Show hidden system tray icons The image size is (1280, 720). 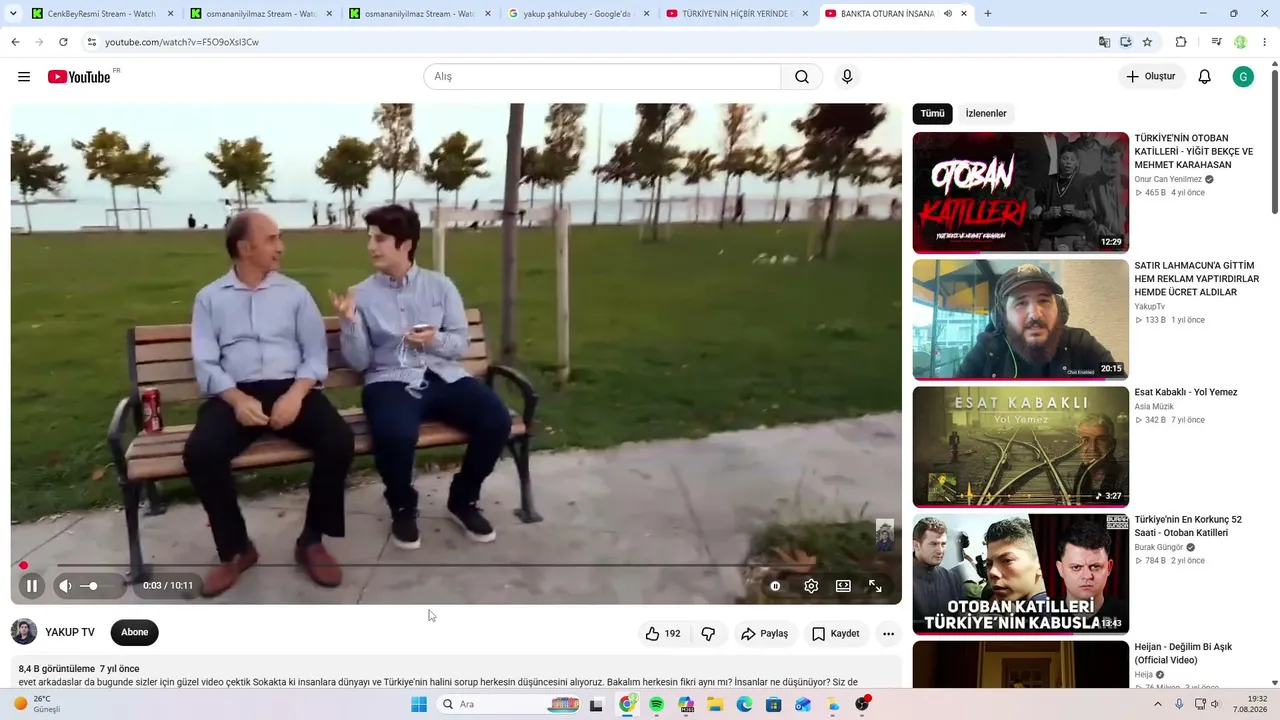point(1158,704)
